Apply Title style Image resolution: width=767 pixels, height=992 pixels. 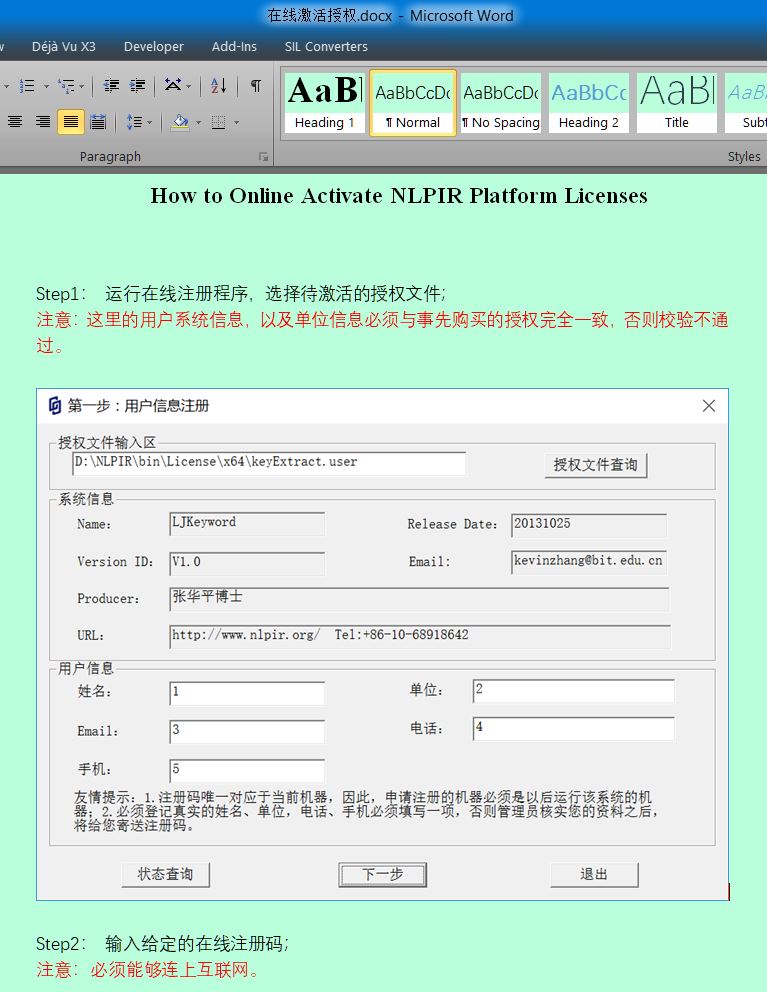point(677,102)
